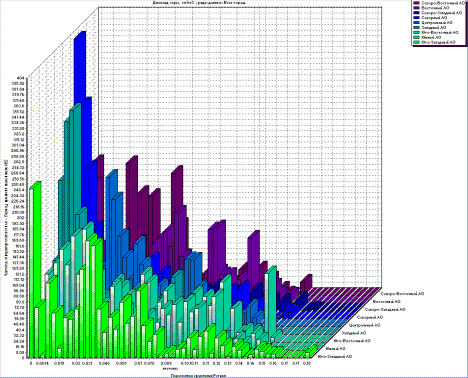
Task: Click the Северо-Восточный АО legend color swatch
Action: click(x=417, y=3)
